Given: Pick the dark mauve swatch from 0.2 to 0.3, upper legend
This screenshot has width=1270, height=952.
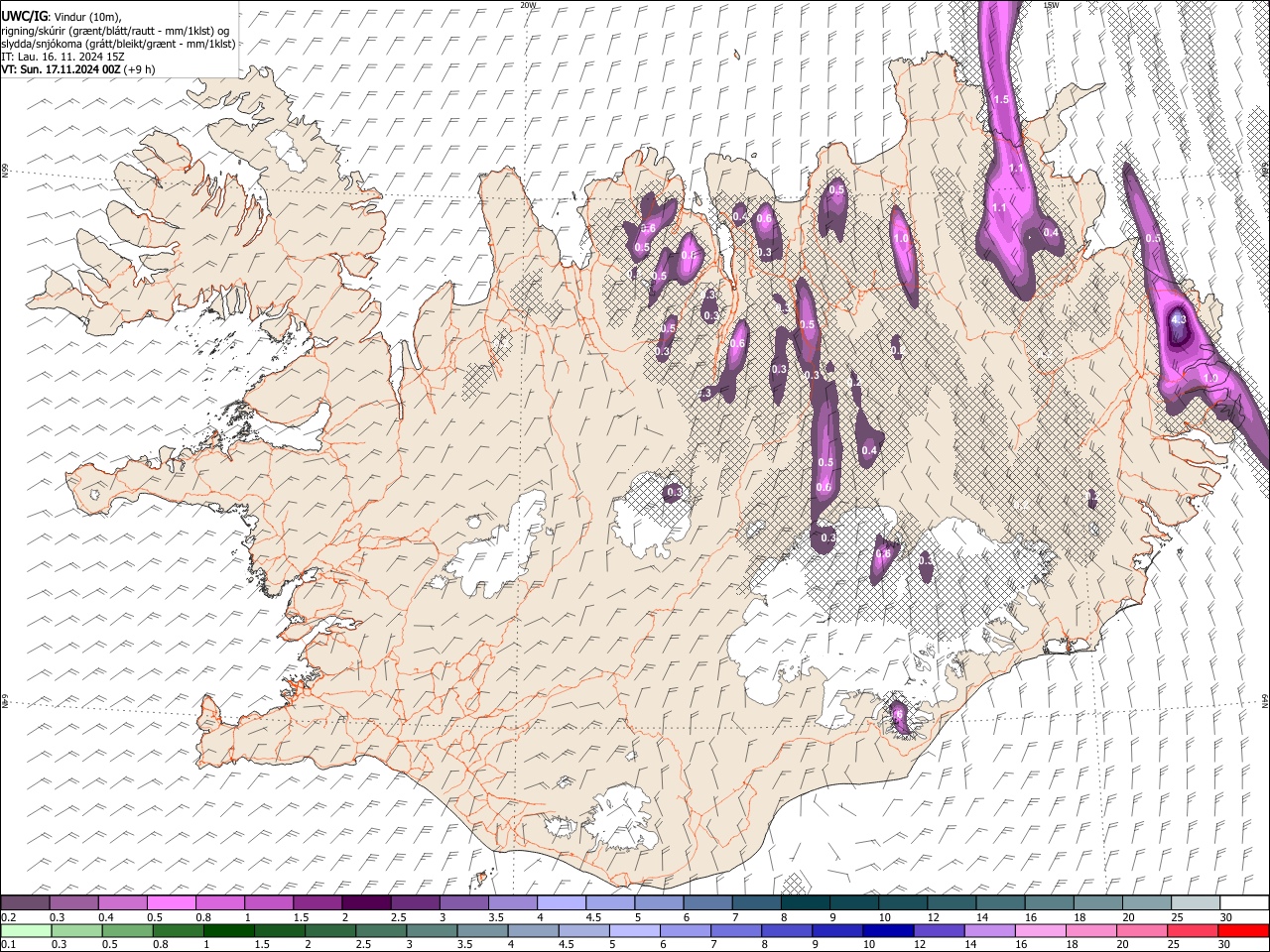Looking at the screenshot, I should [x=25, y=903].
